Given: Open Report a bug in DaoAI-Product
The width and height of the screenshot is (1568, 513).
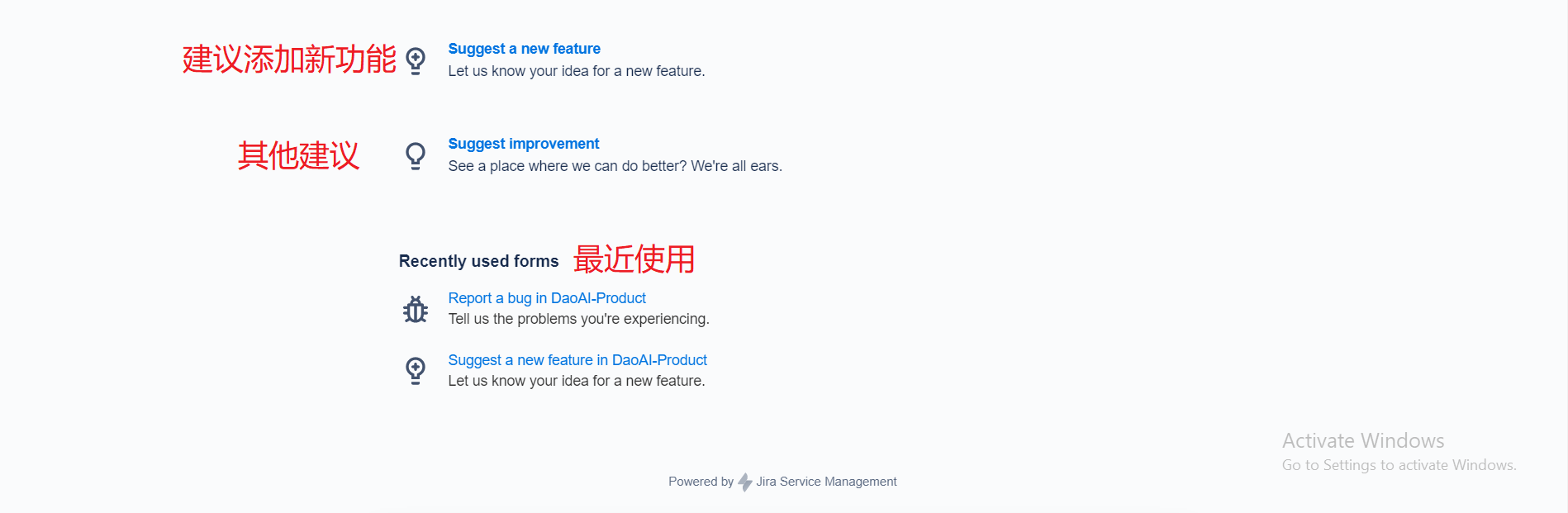Looking at the screenshot, I should click(547, 298).
